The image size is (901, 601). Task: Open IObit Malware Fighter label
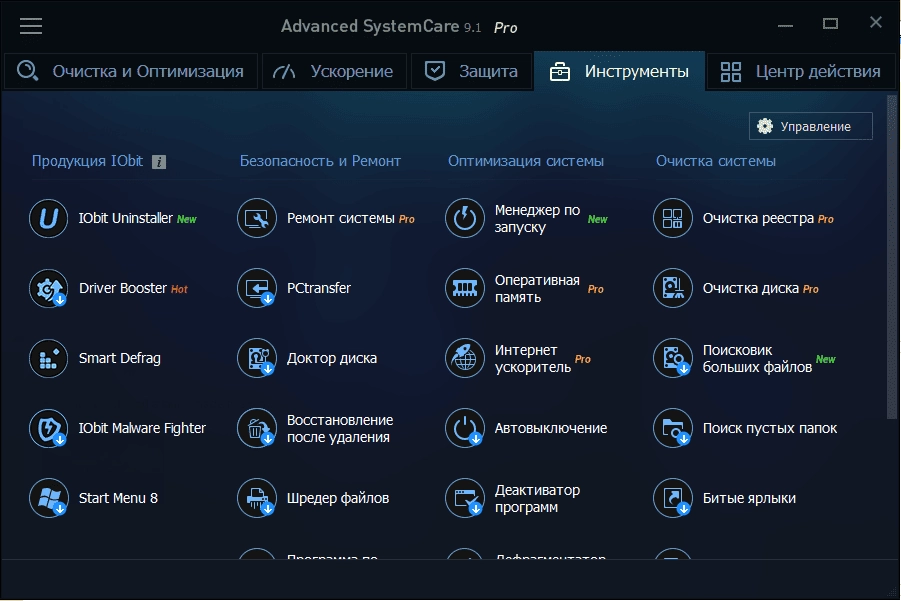tap(142, 429)
